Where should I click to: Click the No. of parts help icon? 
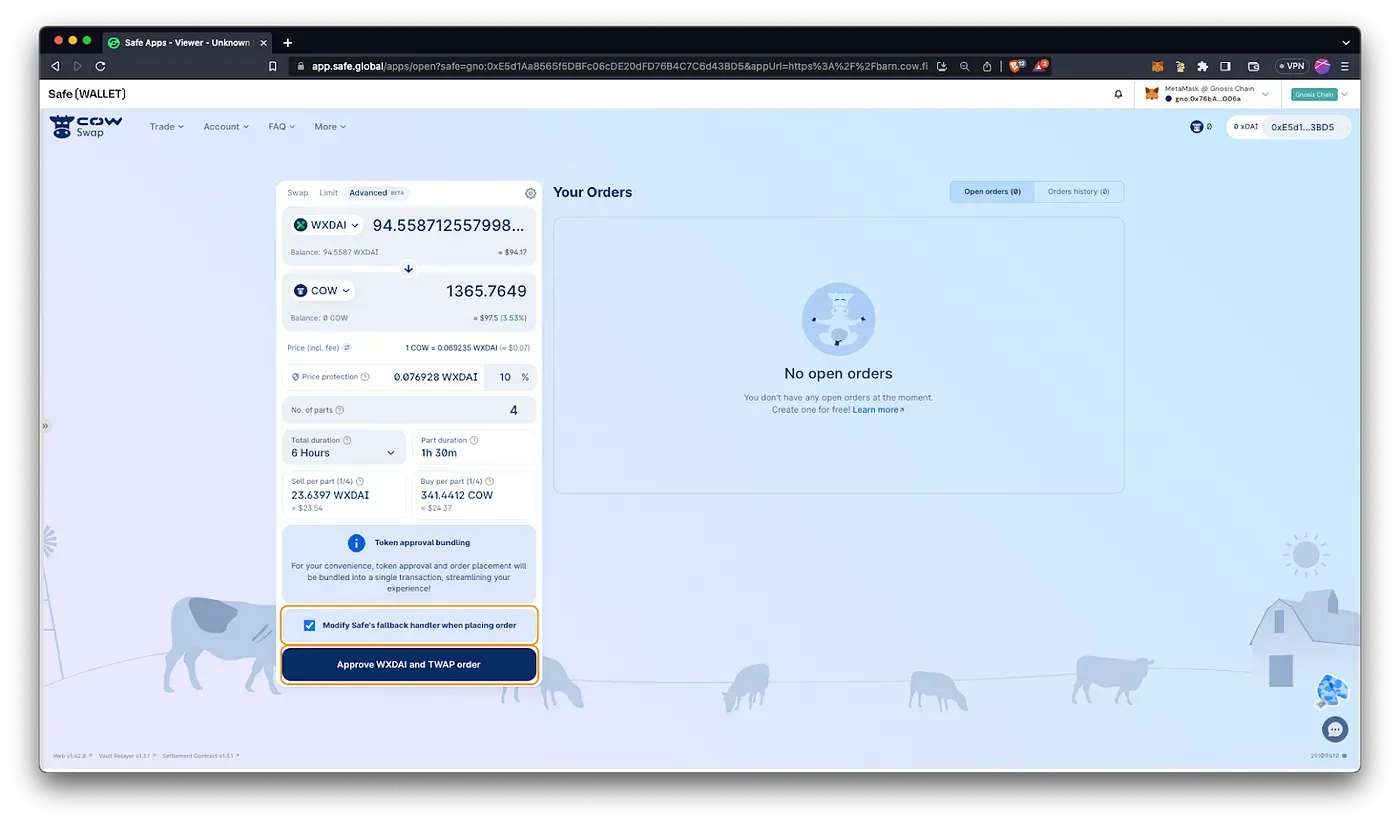click(x=340, y=410)
